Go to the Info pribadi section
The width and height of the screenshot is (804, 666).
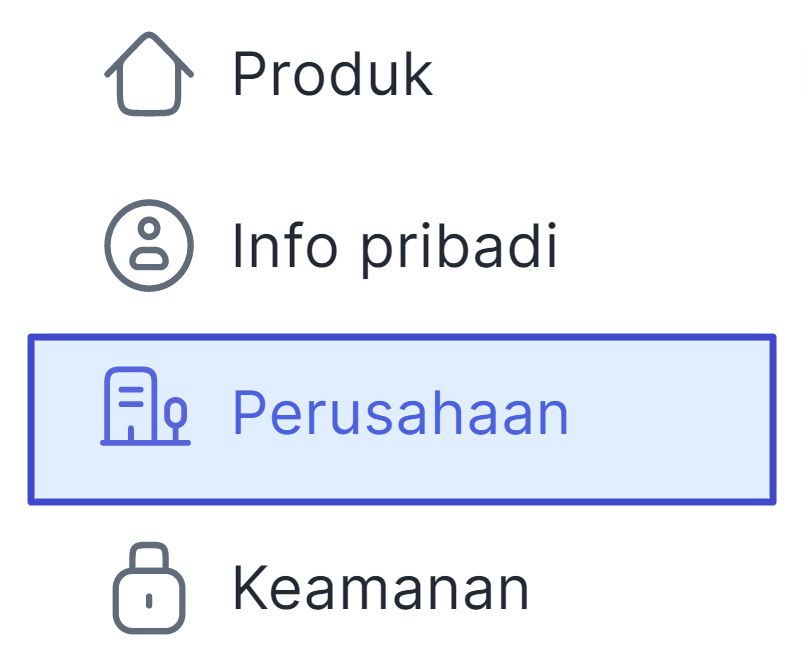click(x=402, y=246)
